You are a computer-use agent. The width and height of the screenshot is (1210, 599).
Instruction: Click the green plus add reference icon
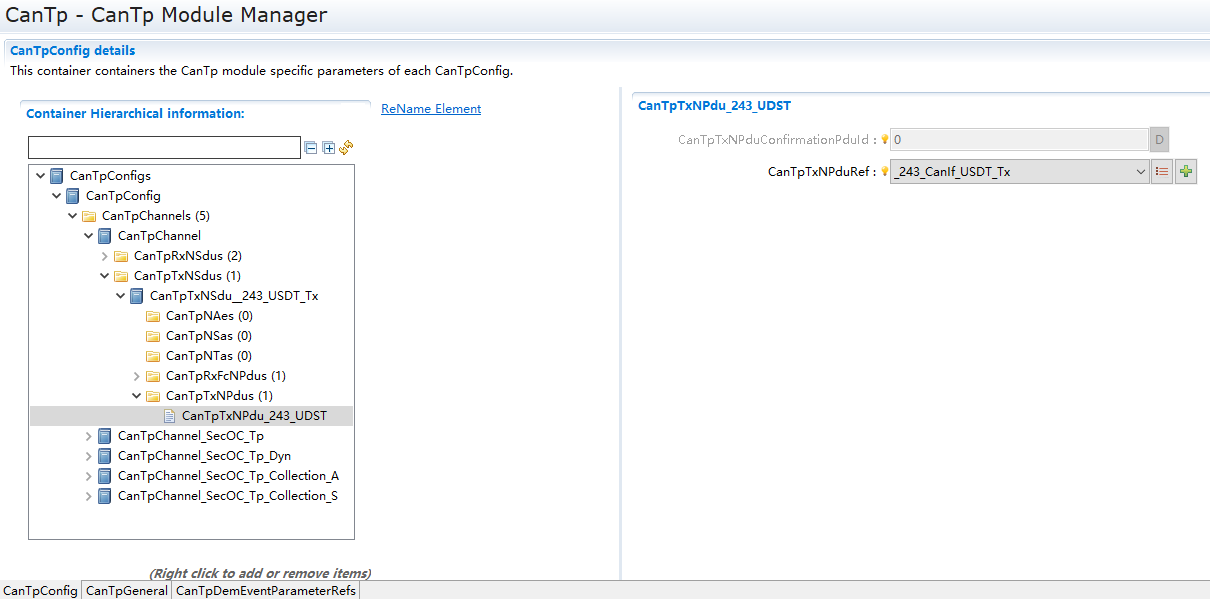pos(1186,172)
